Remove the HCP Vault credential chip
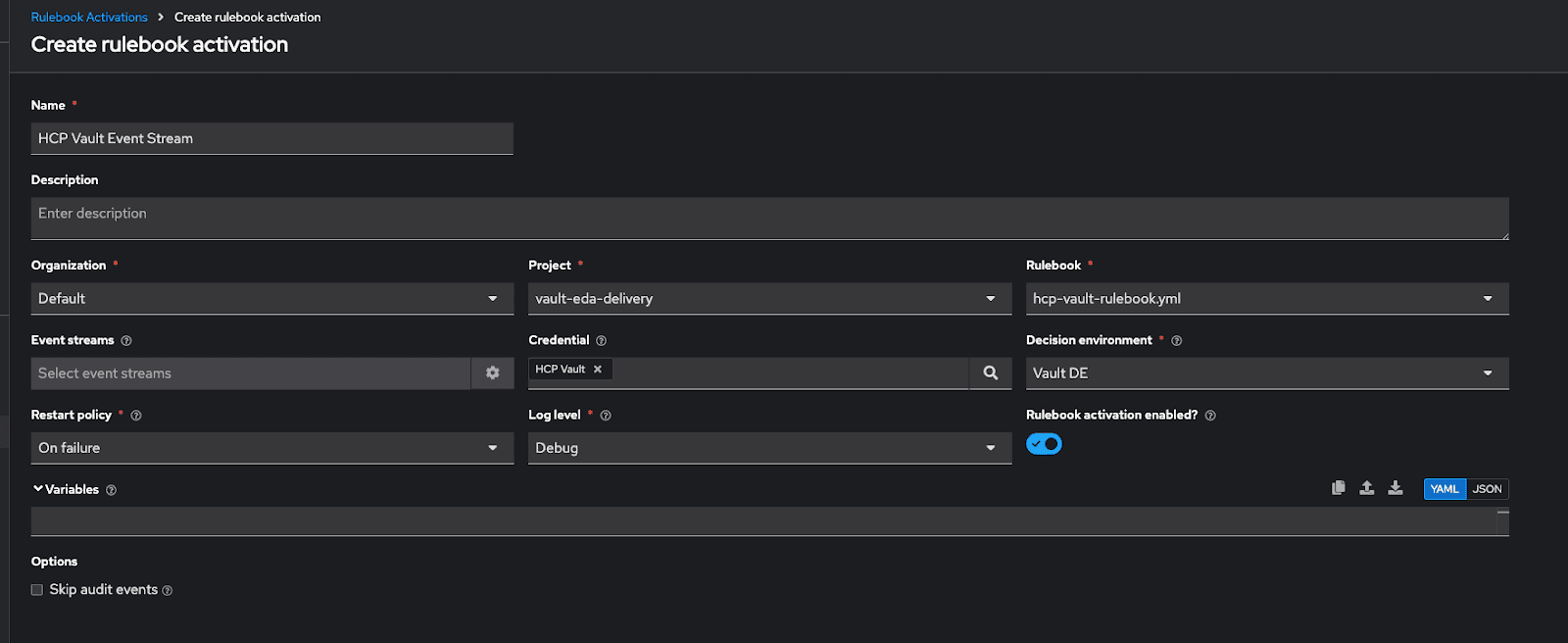Screen dimensions: 1568x643 (x=598, y=370)
